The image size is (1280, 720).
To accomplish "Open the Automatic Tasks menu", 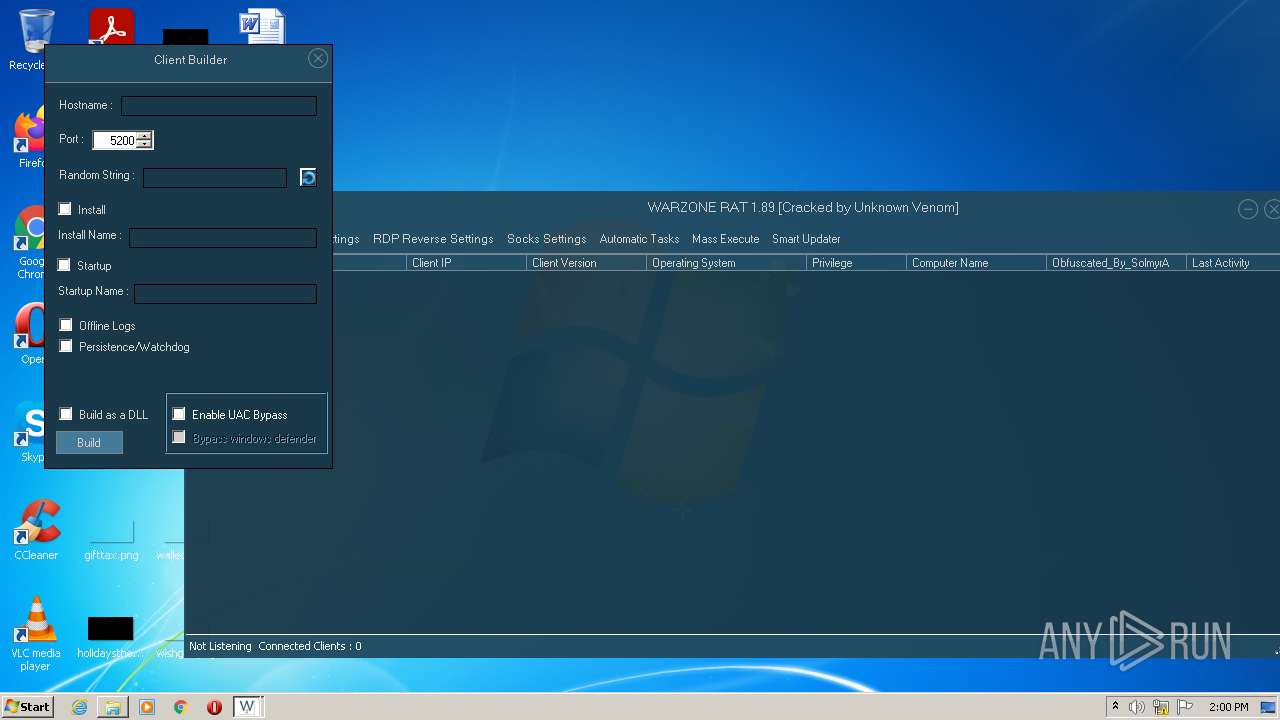I will click(639, 239).
